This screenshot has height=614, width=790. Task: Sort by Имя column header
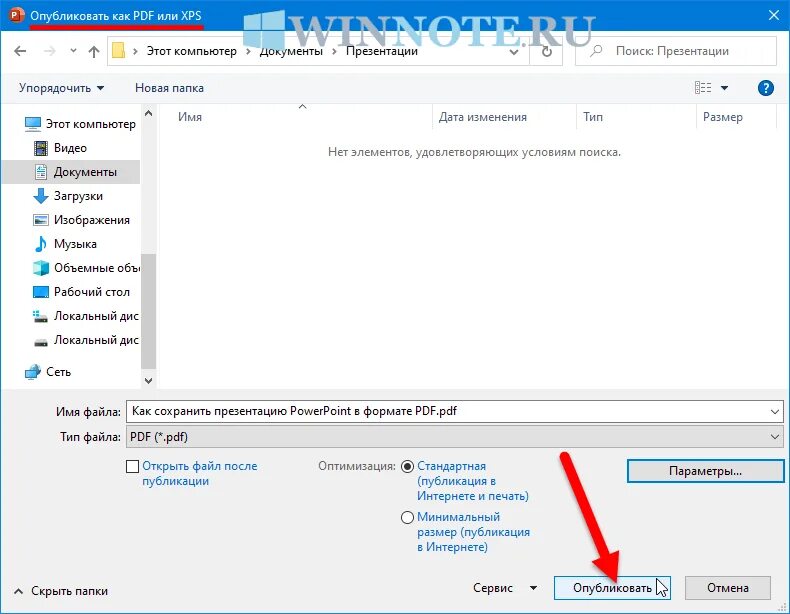190,117
